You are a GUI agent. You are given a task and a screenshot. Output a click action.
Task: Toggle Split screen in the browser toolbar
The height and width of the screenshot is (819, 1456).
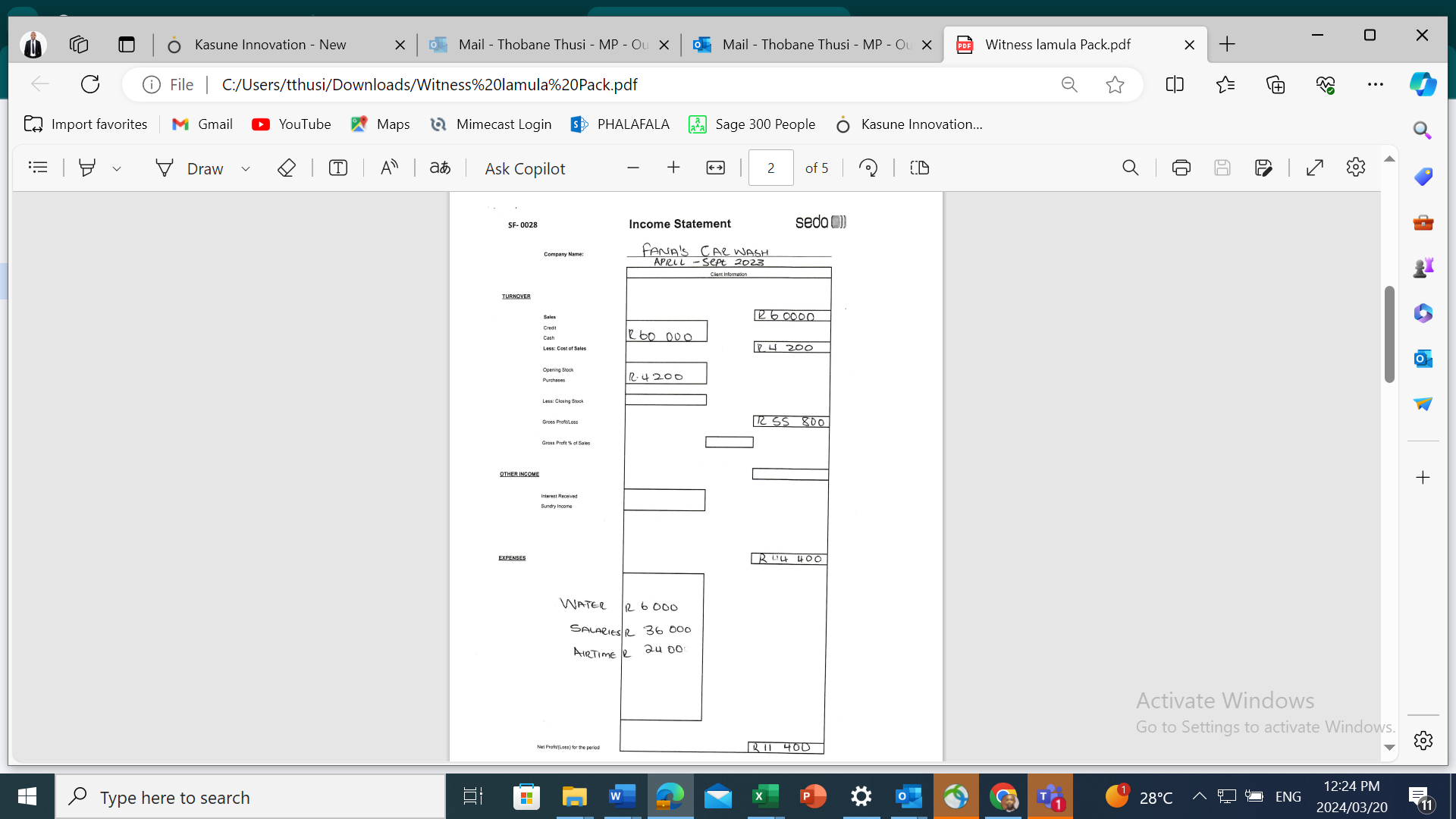click(1174, 84)
